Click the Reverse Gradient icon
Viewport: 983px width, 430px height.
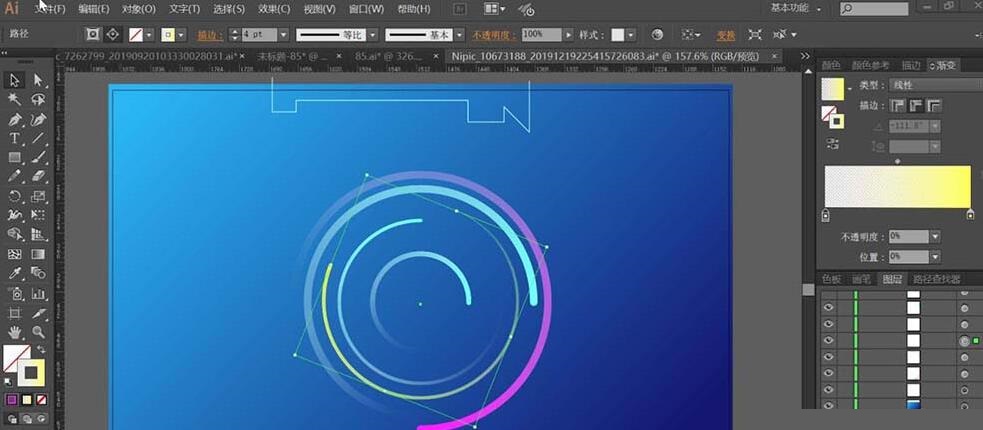[833, 144]
